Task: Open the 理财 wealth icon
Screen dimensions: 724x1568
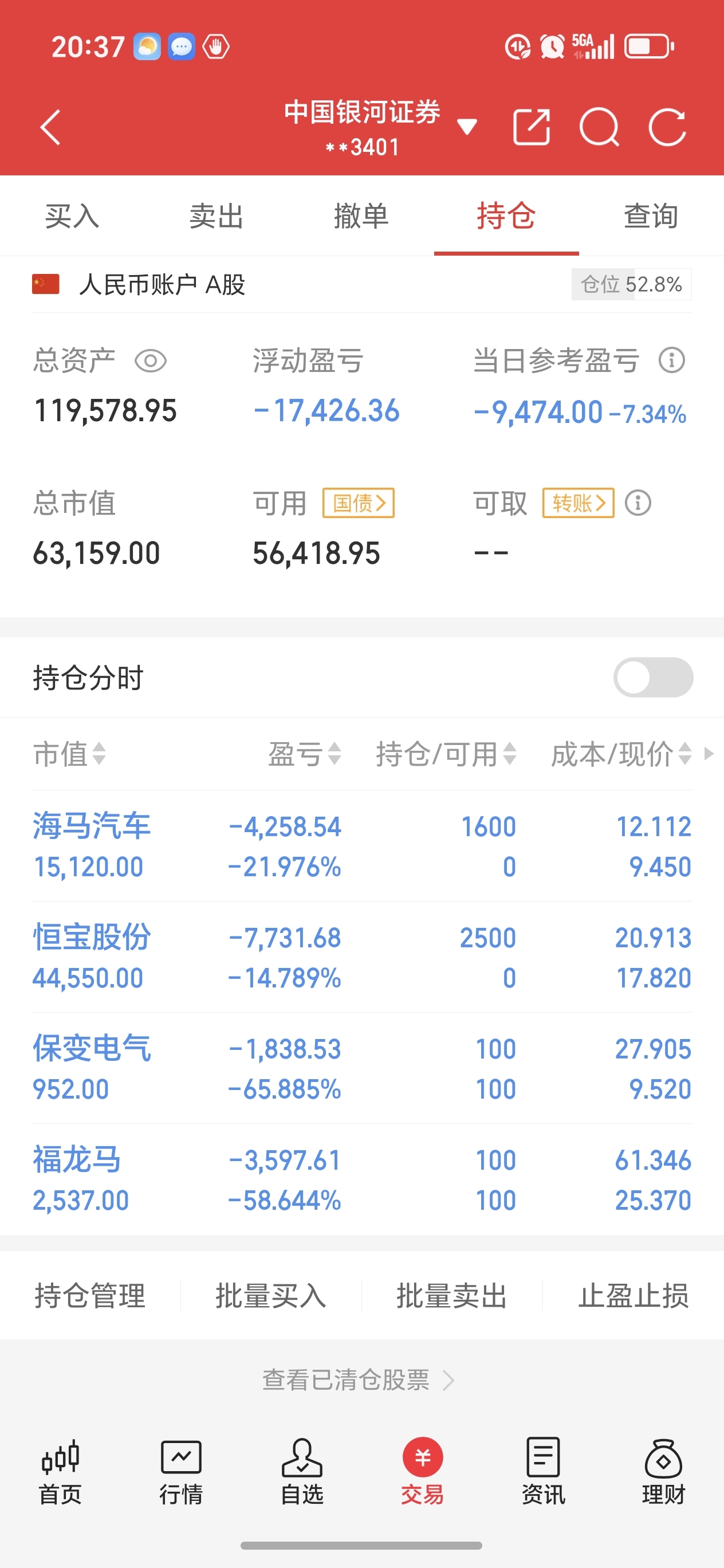Action: 663,1471
